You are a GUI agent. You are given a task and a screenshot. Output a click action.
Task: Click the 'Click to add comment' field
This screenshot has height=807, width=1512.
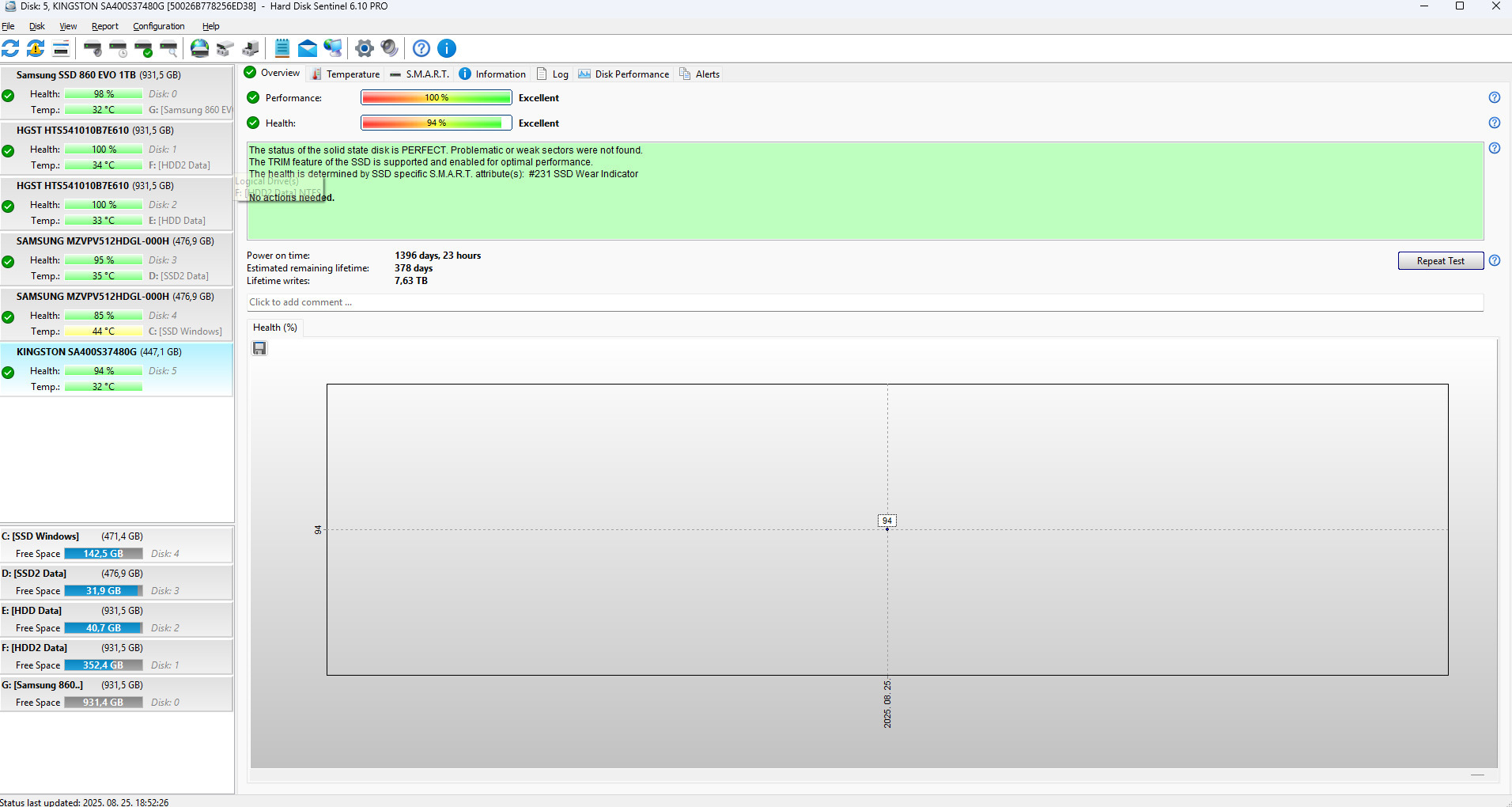click(x=865, y=302)
